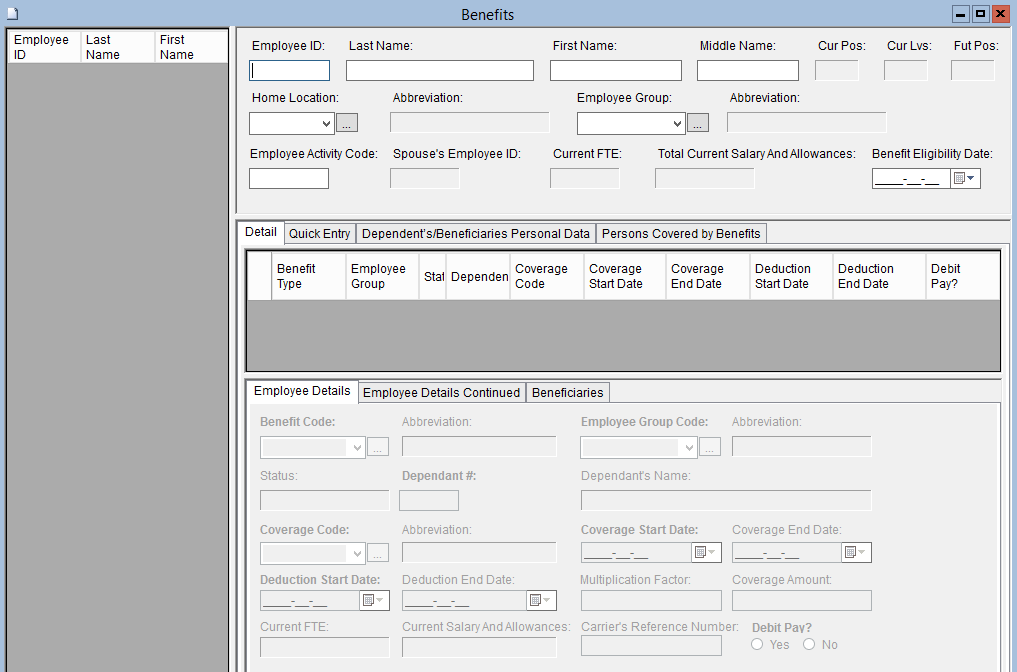
Task: Switch to Employee Details Continued tab
Action: (441, 392)
